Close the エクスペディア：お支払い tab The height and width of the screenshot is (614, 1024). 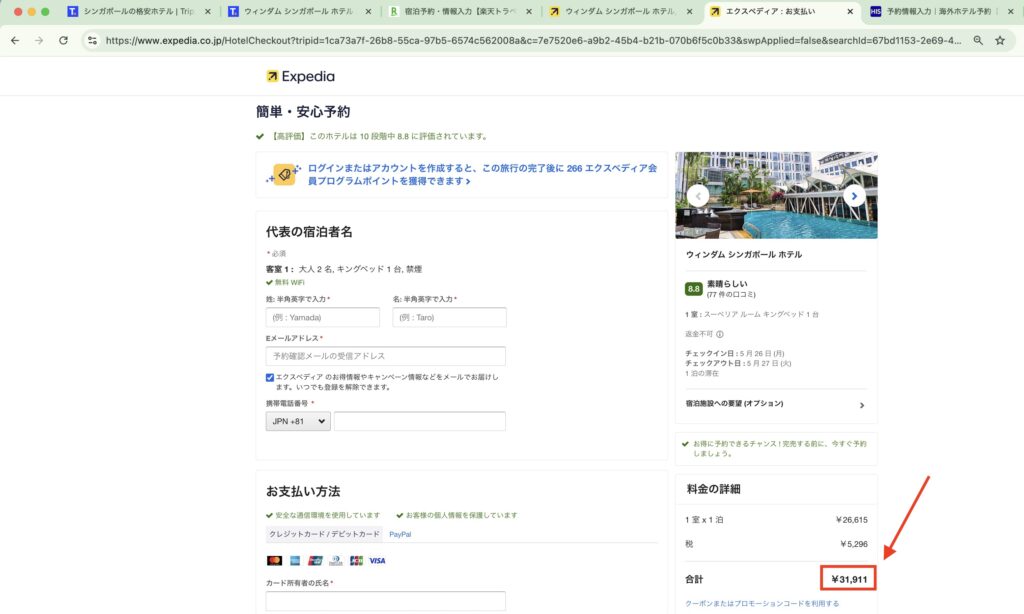[850, 12]
